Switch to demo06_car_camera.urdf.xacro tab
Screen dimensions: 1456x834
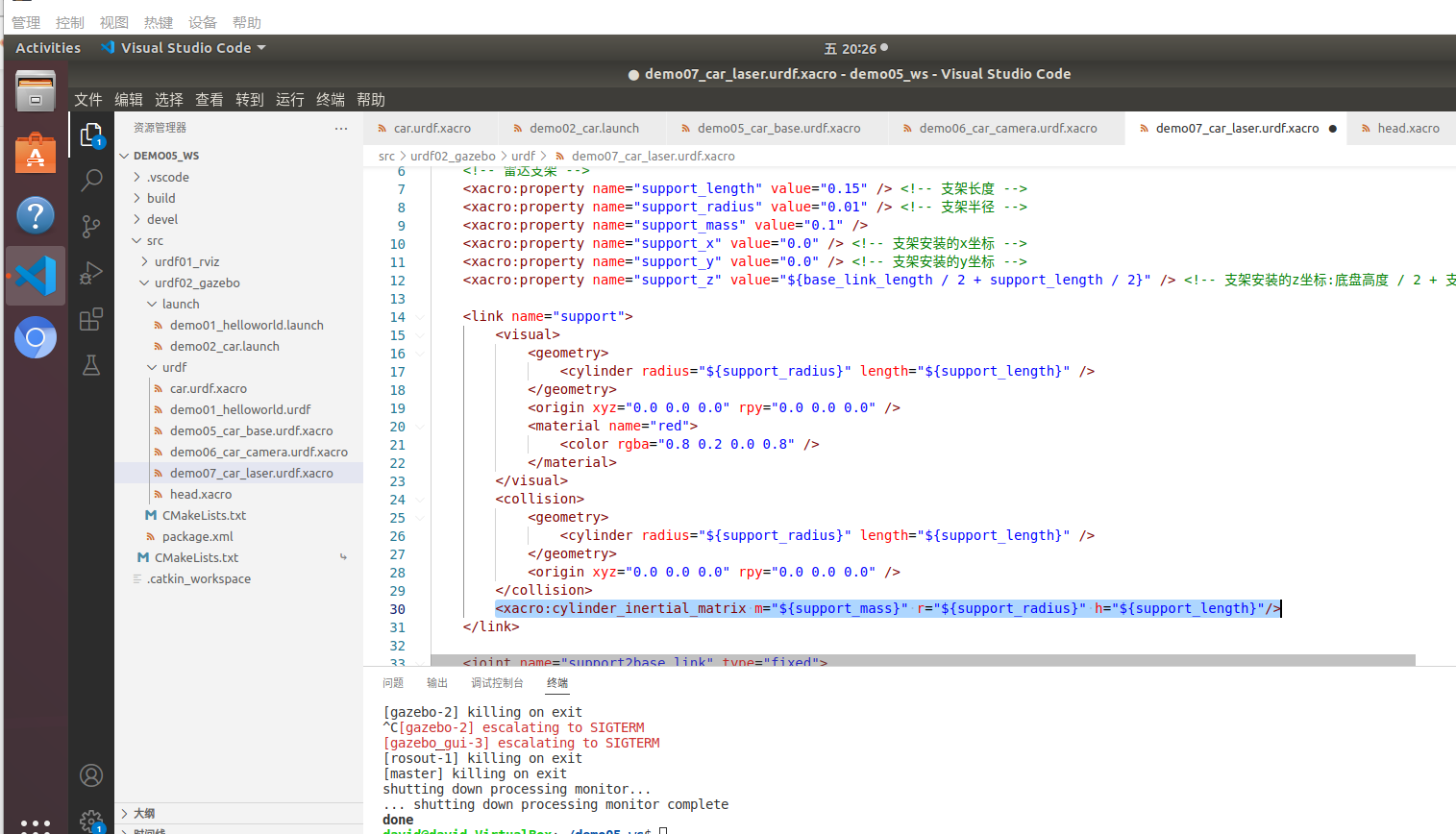click(x=1007, y=128)
